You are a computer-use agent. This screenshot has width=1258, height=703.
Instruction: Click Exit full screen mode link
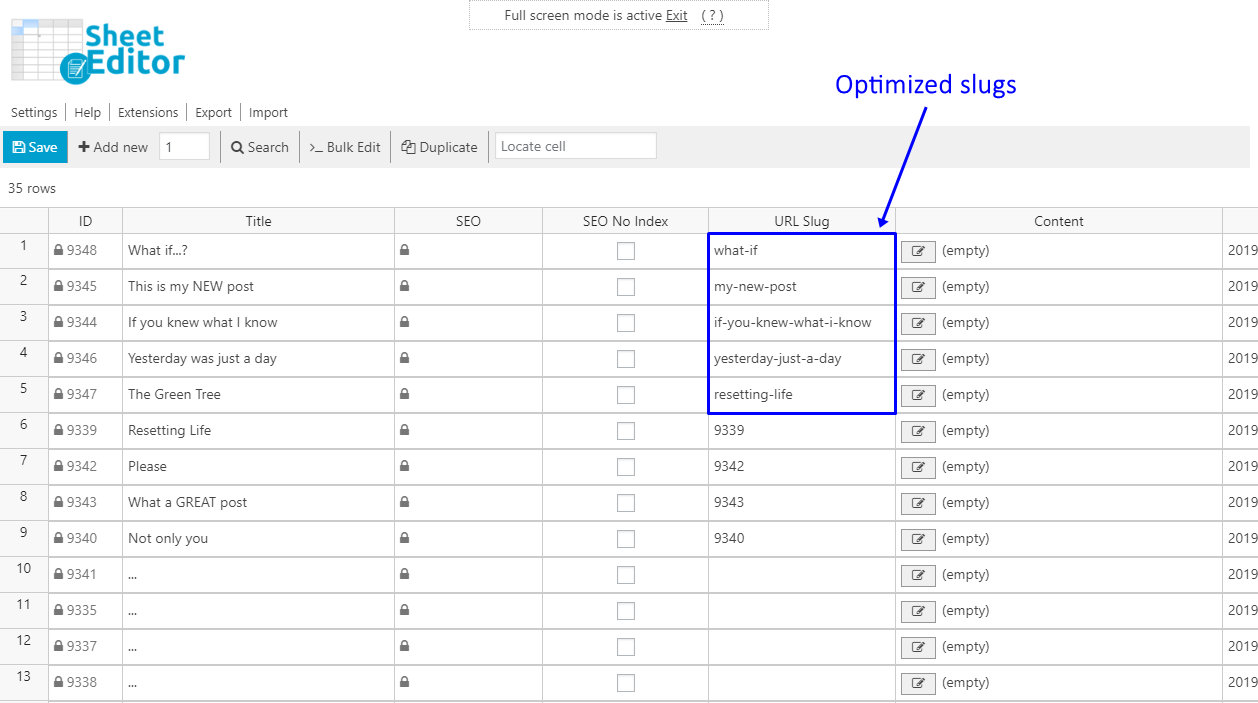click(x=677, y=15)
